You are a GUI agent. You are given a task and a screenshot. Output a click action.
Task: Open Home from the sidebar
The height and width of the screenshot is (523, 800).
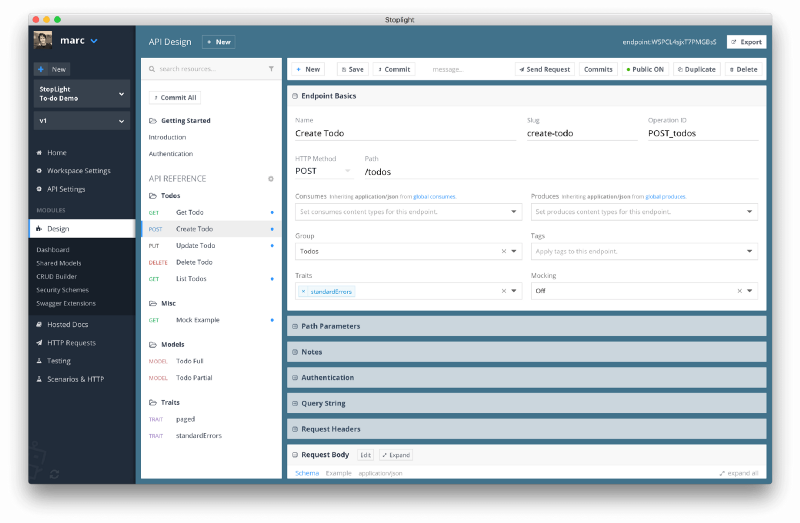[56, 153]
